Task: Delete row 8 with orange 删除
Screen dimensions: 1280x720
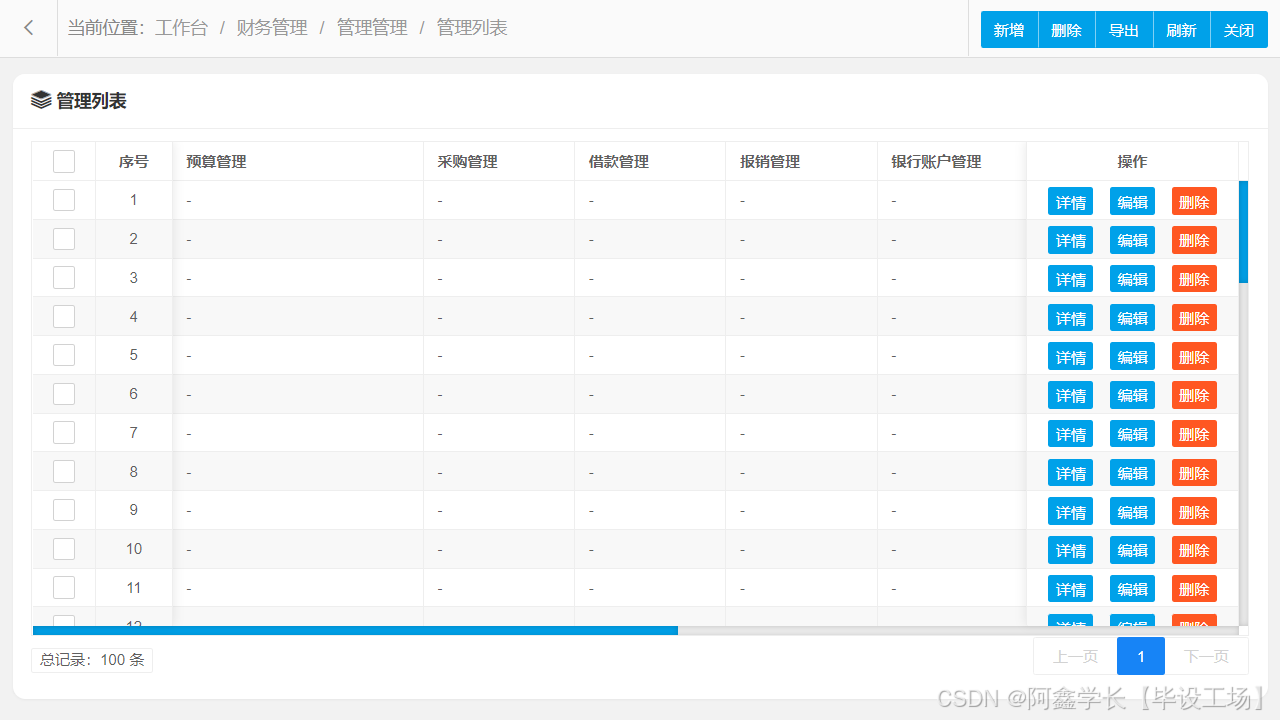Action: point(1194,473)
